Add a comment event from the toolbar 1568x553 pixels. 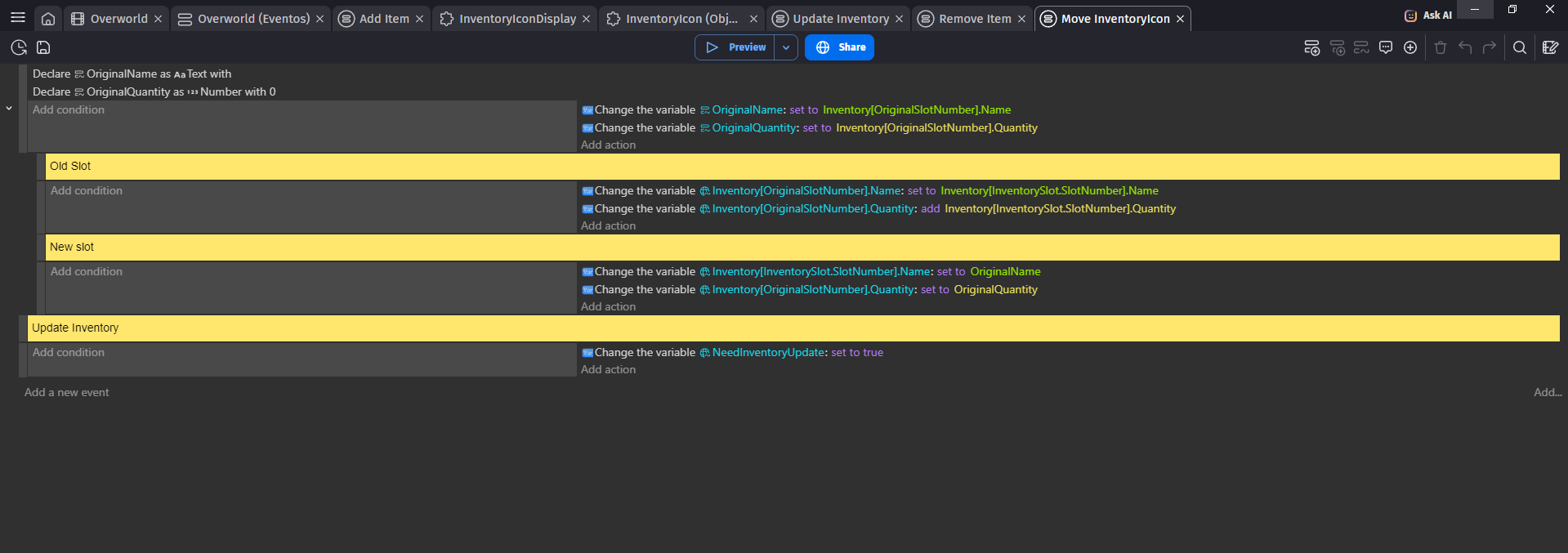[x=1386, y=47]
